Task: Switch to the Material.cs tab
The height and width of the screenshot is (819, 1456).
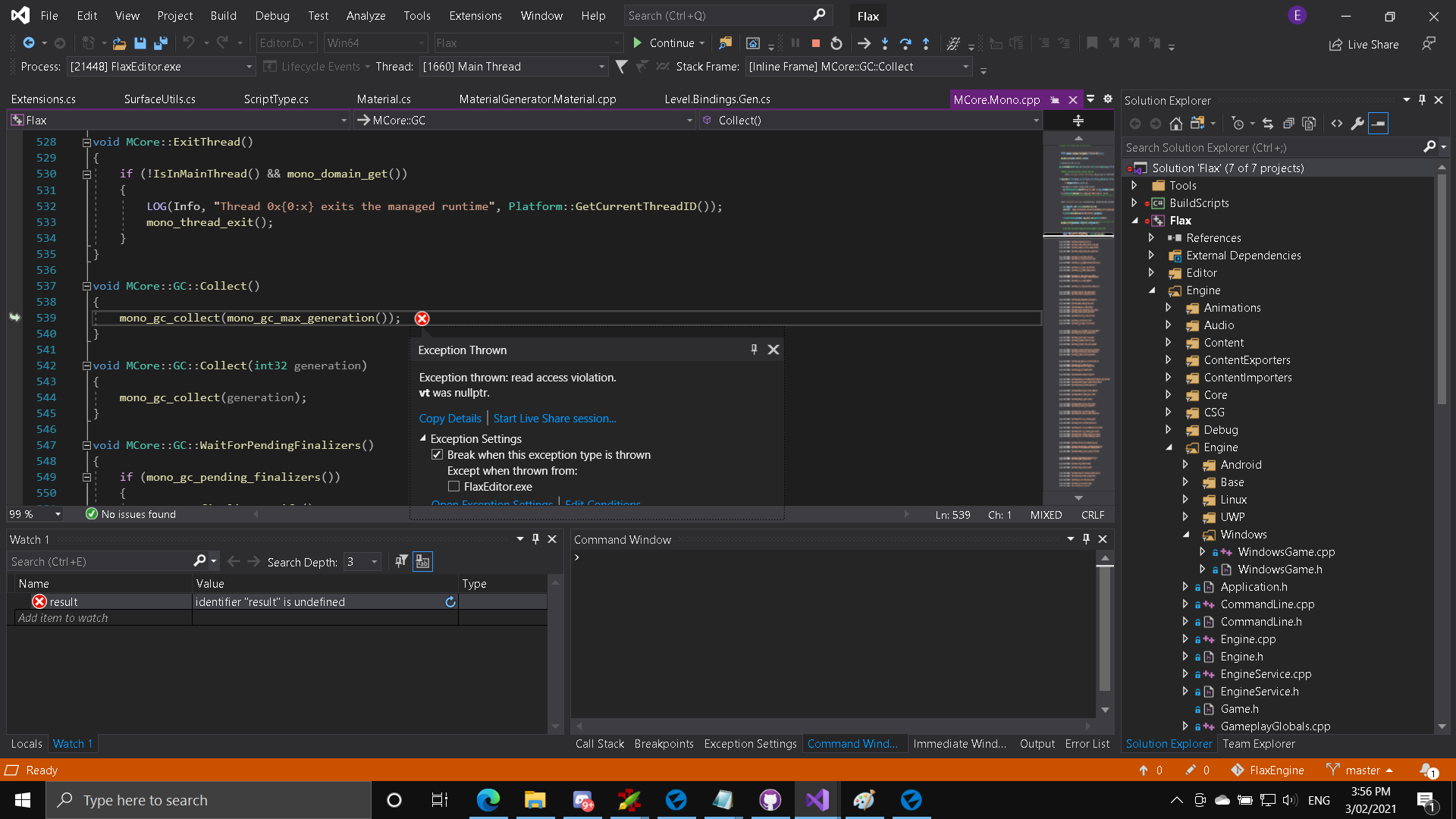Action: [x=384, y=99]
